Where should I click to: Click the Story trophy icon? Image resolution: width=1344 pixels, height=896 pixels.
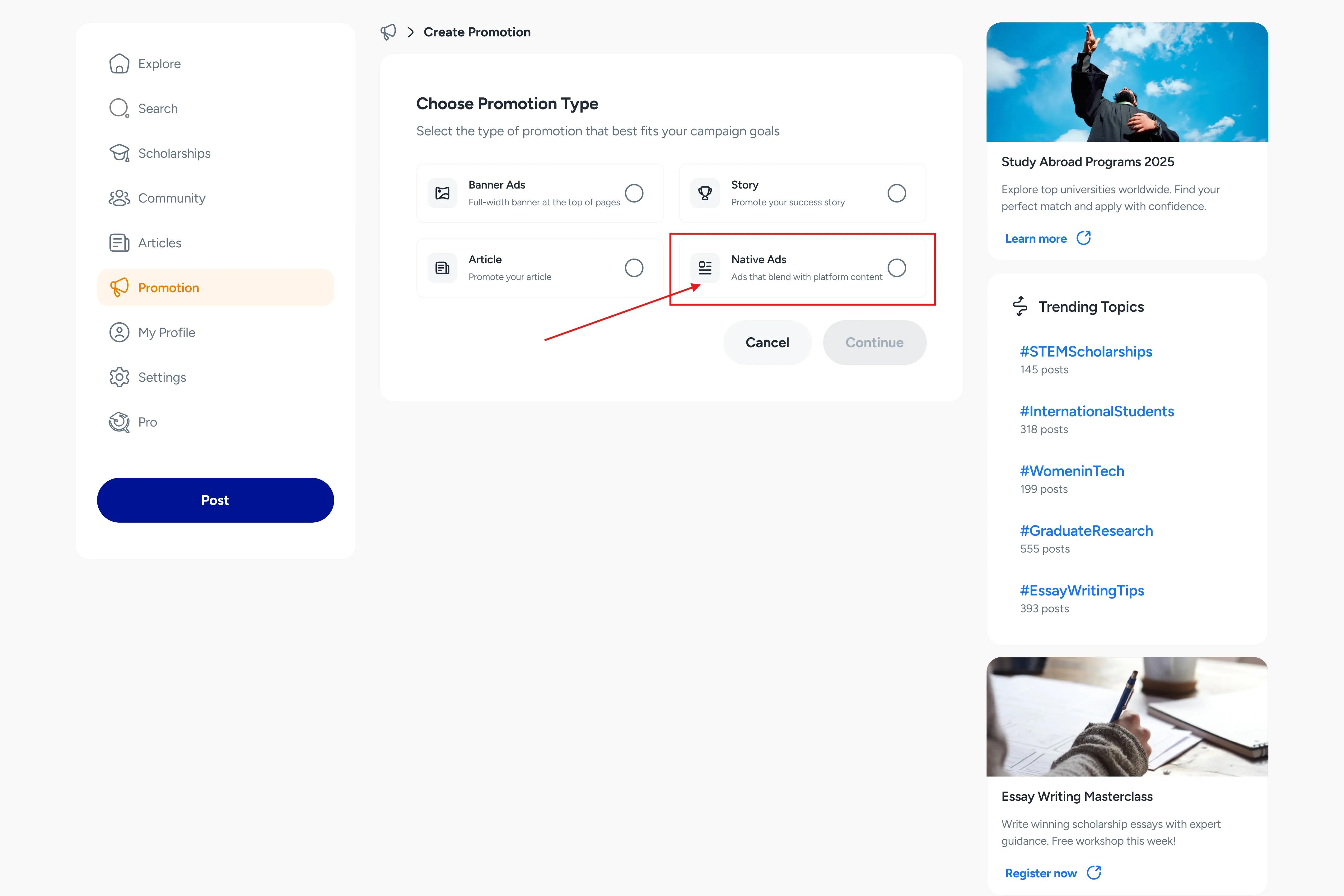click(705, 193)
